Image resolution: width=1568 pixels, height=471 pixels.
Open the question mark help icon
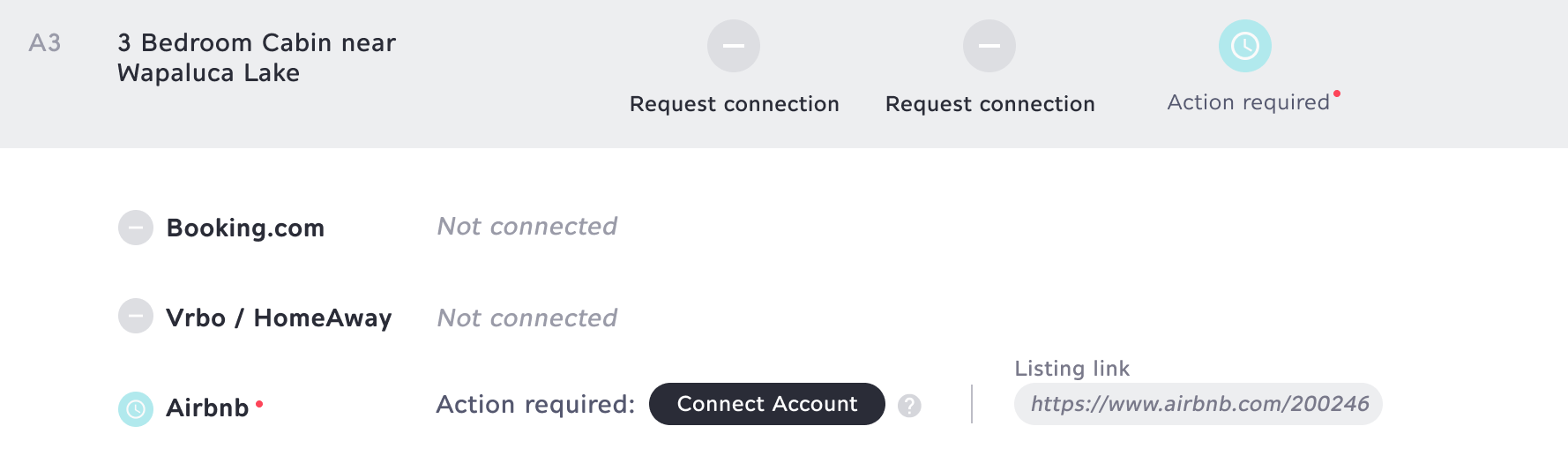pyautogui.click(x=909, y=406)
